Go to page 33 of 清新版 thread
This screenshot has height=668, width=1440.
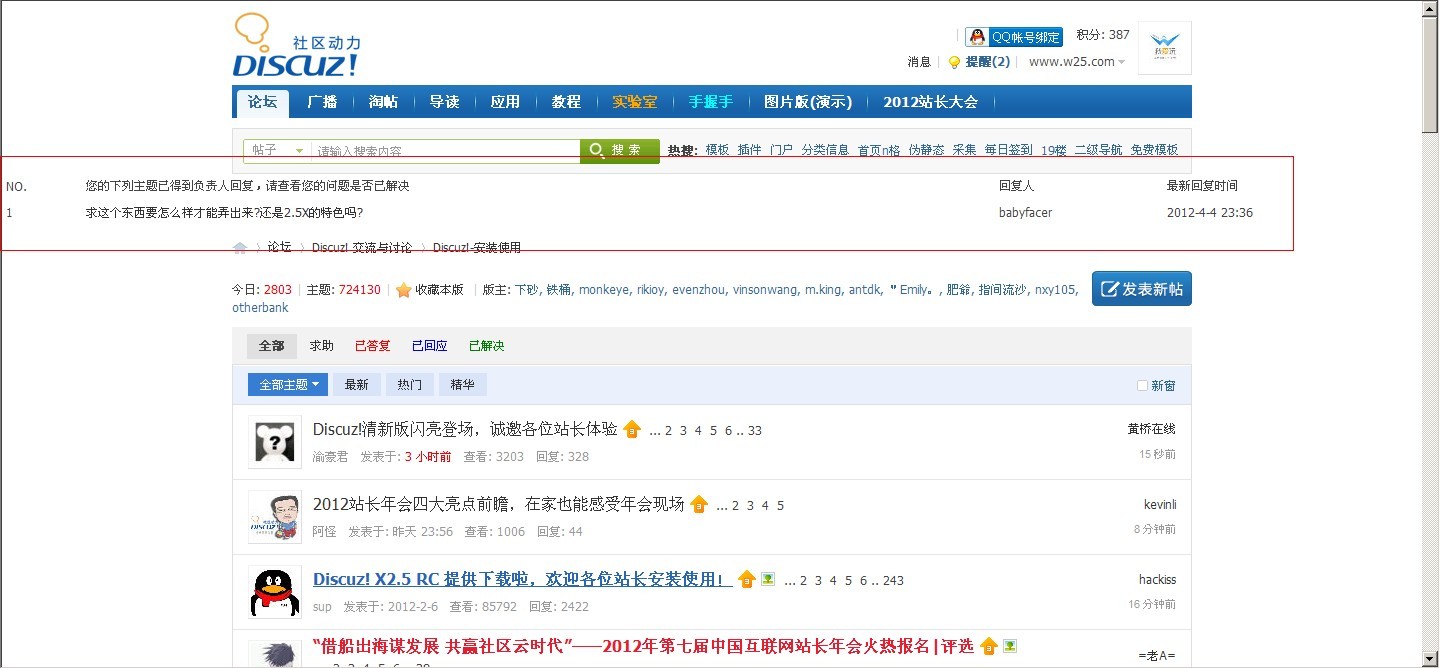coord(755,431)
